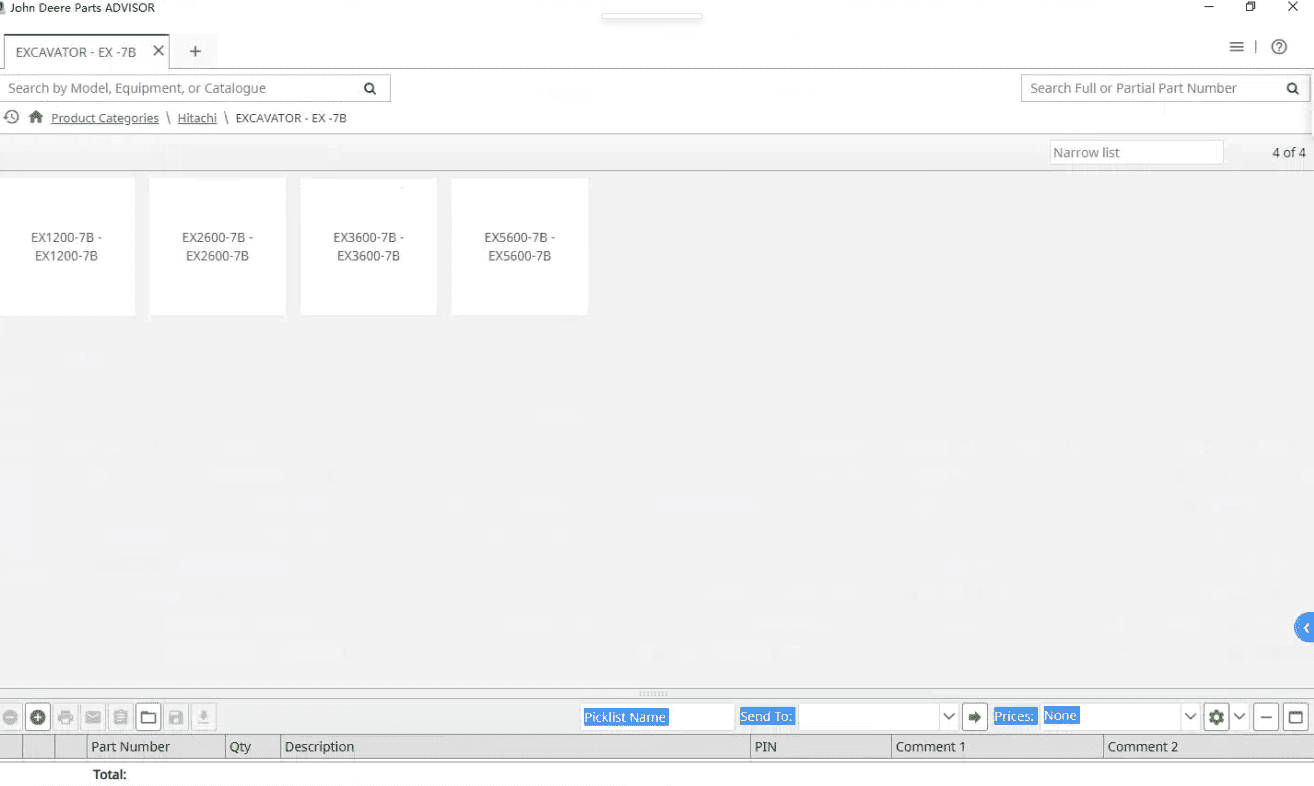
Task: Click the Send To arrow button
Action: pyautogui.click(x=975, y=717)
